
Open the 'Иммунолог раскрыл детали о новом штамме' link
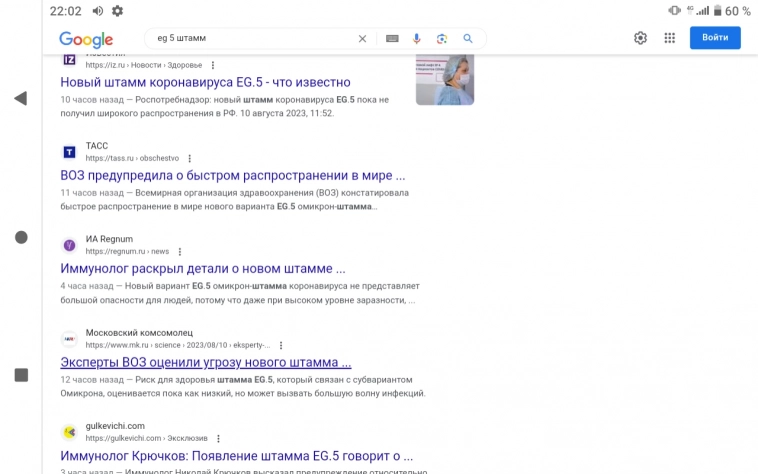pyautogui.click(x=203, y=268)
